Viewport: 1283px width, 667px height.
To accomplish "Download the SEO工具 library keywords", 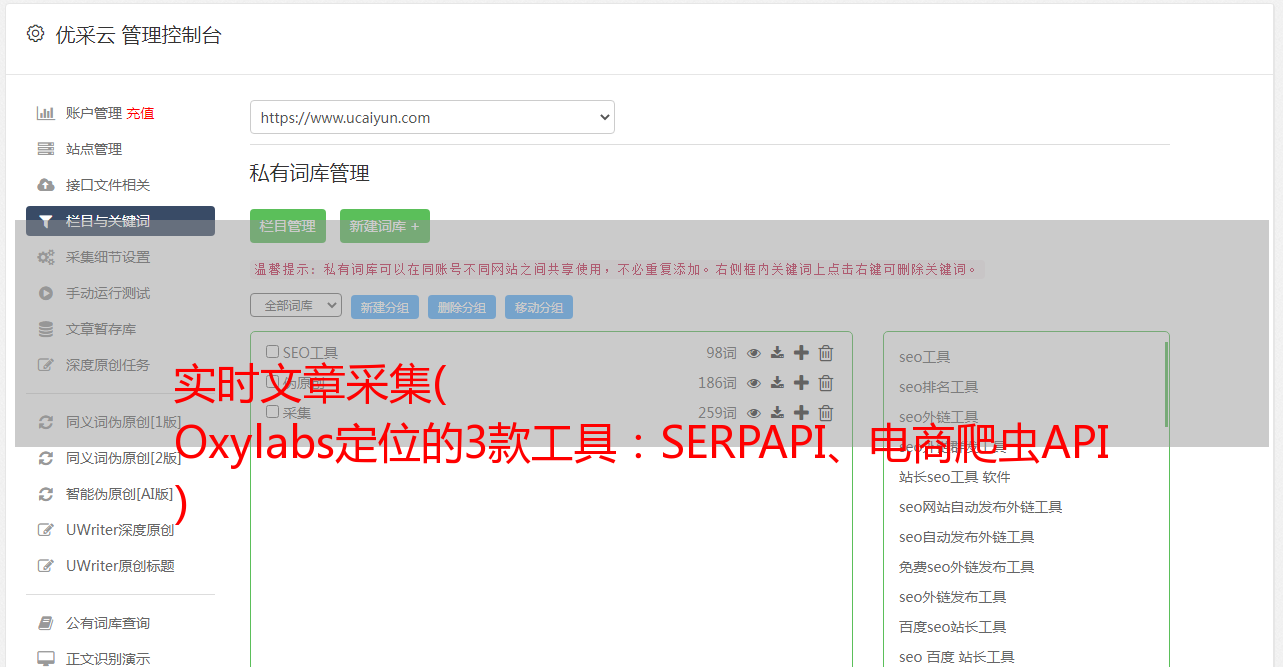I will pyautogui.click(x=777, y=352).
